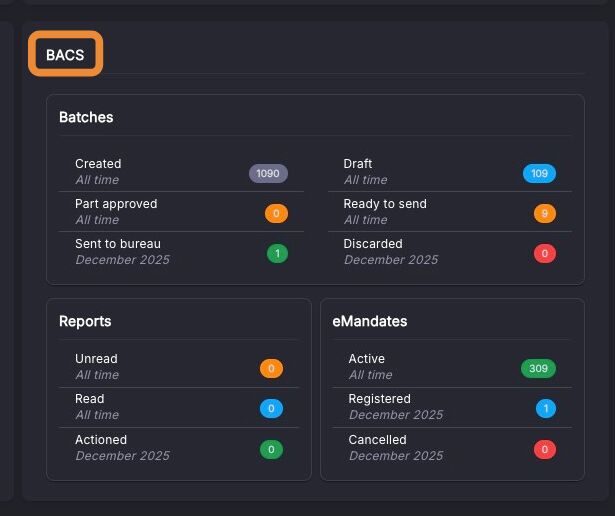Open the Batches card heading
Viewport: 615px width, 516px height.
pyautogui.click(x=86, y=117)
